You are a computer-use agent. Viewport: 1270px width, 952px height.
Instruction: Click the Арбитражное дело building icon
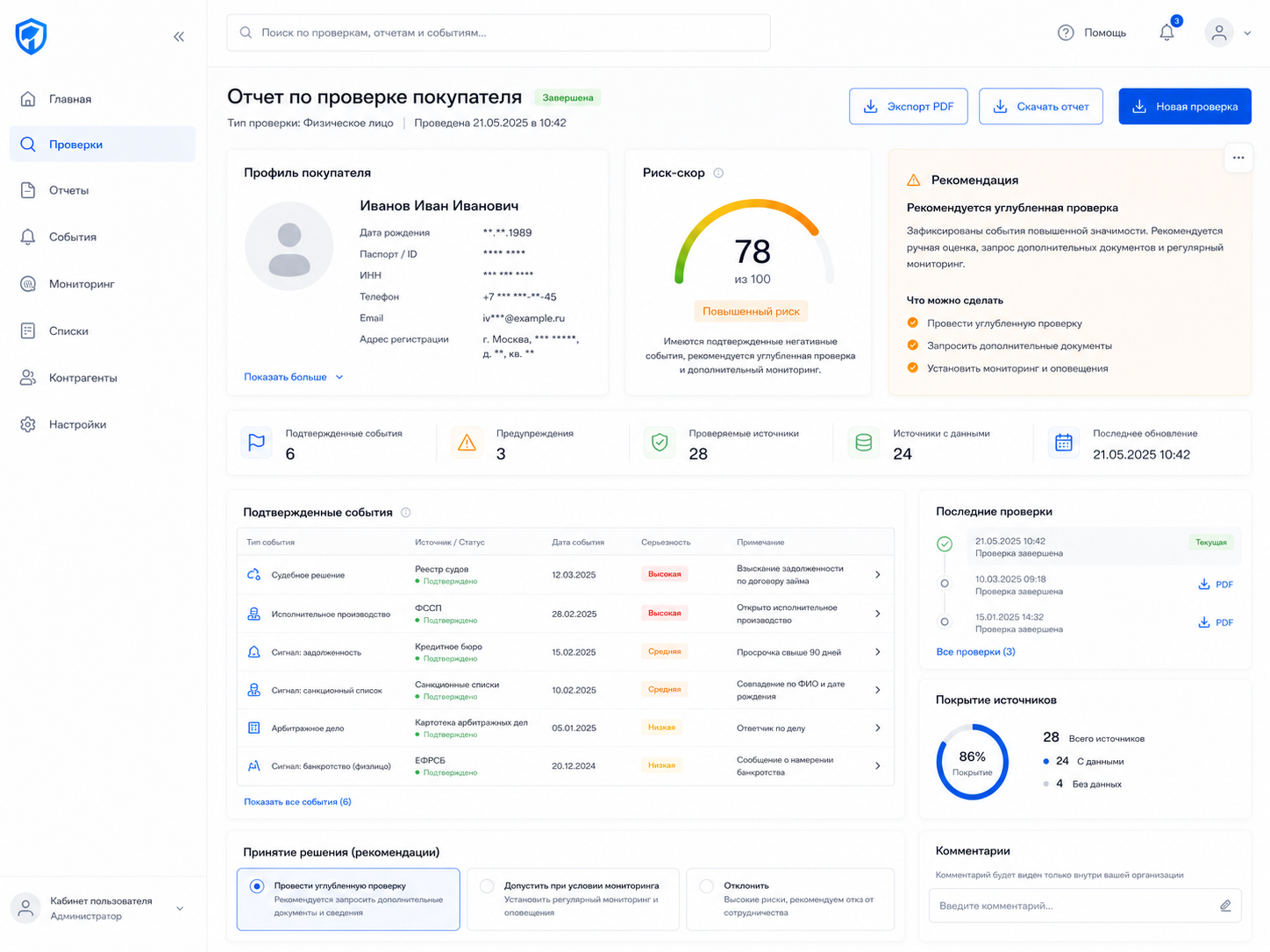[254, 728]
